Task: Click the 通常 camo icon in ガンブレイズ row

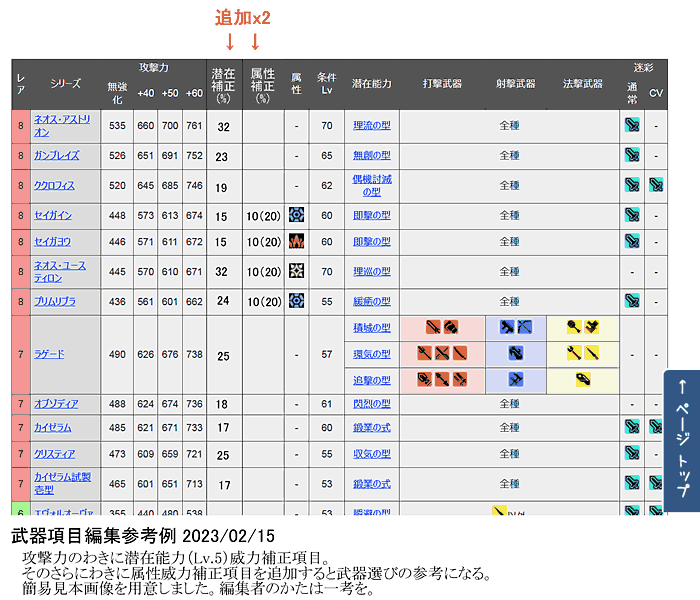Action: coord(632,155)
